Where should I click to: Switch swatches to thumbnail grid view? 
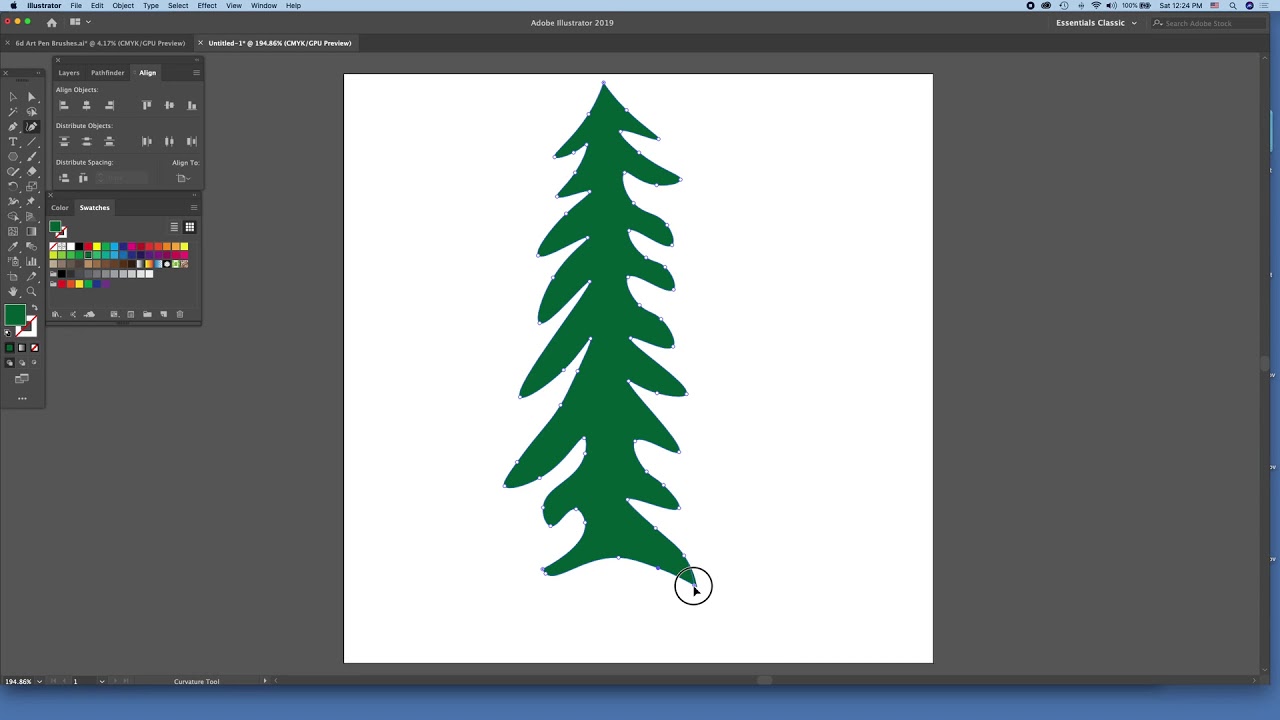point(189,227)
